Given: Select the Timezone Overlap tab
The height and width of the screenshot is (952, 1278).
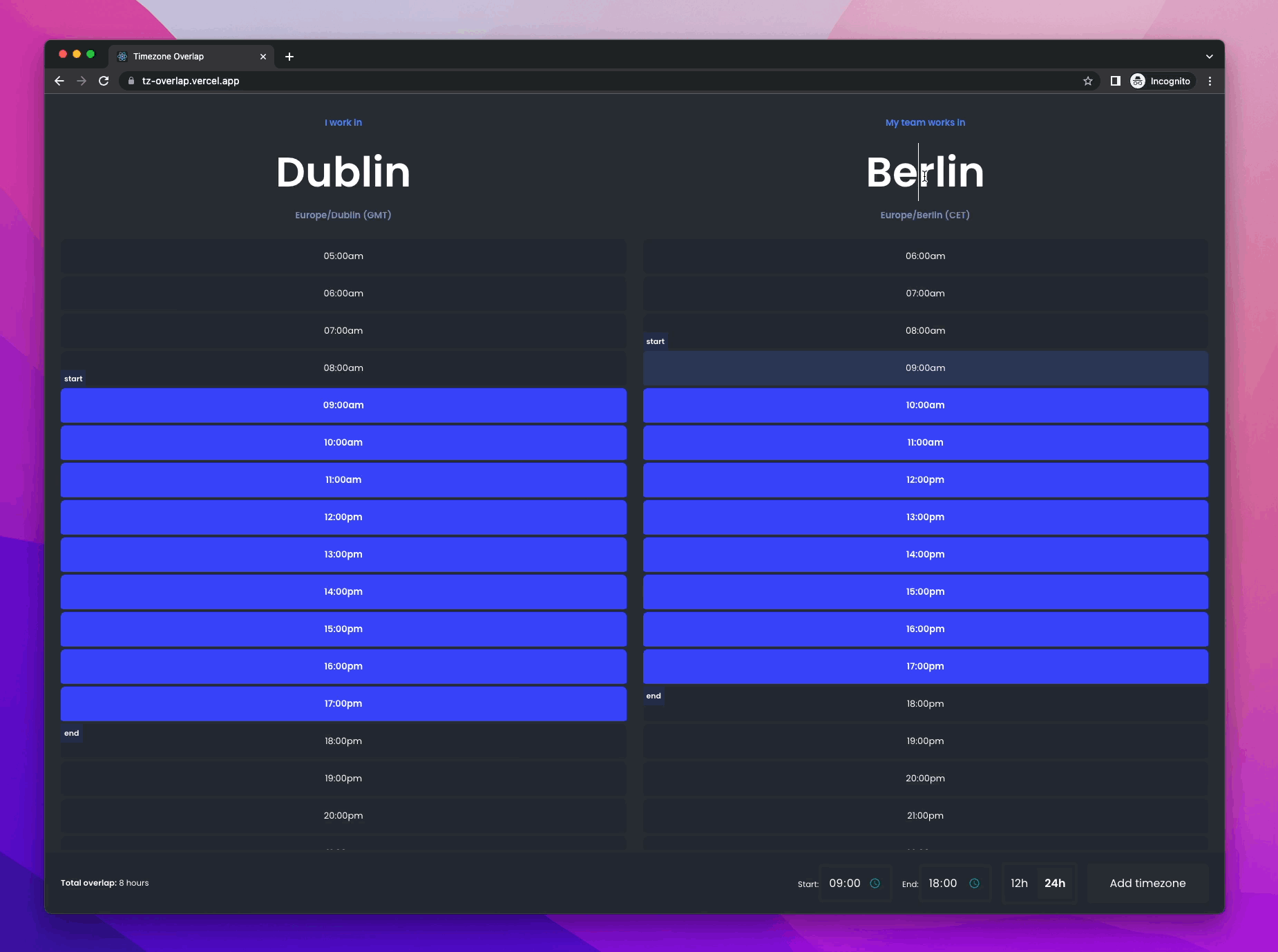Looking at the screenshot, I should (191, 57).
